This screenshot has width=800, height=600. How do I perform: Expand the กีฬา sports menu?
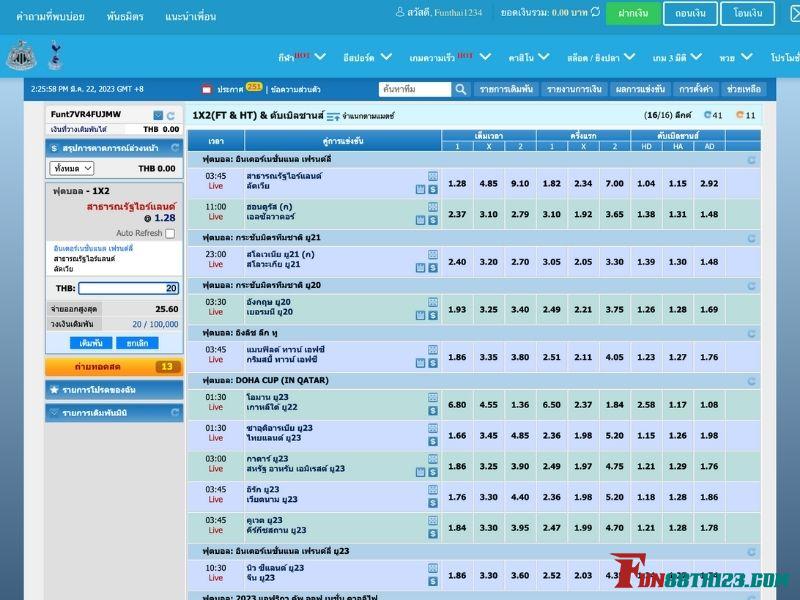pos(302,57)
